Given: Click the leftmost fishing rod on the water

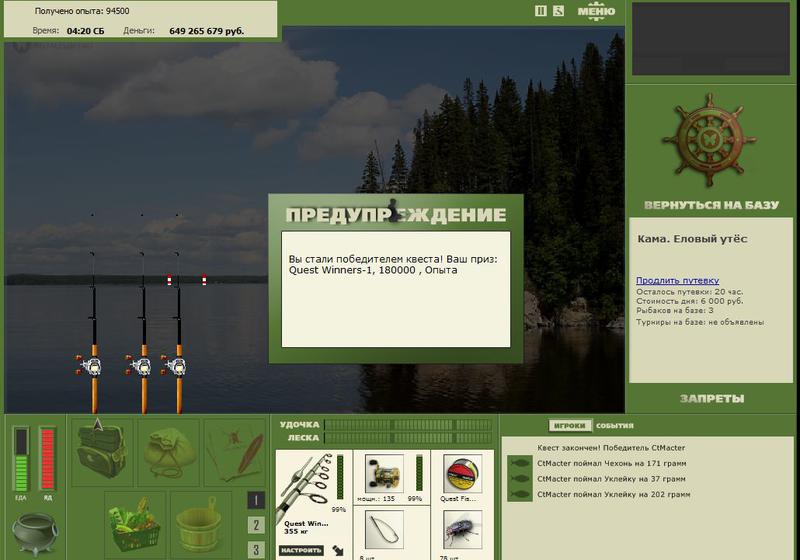Looking at the screenshot, I should click(93, 332).
